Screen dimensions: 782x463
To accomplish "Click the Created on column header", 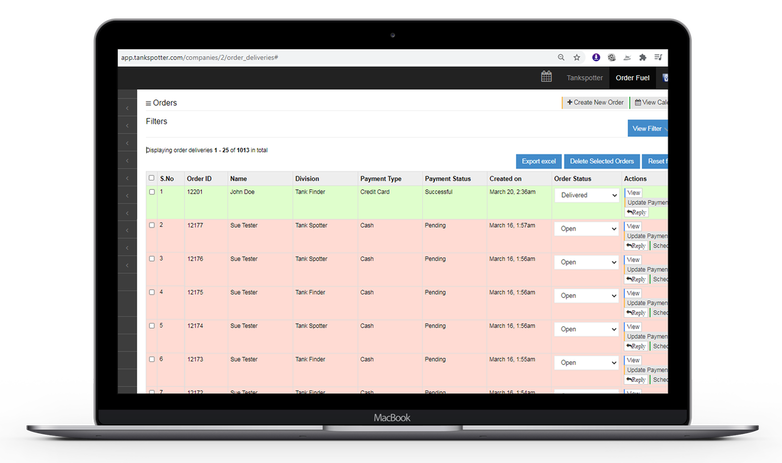I will click(x=505, y=179).
